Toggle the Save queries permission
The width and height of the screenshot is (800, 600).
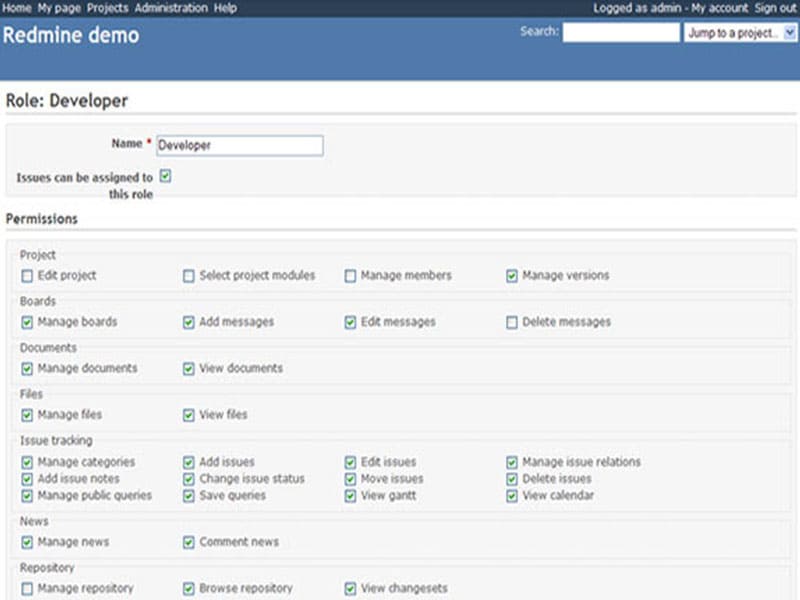(188, 496)
